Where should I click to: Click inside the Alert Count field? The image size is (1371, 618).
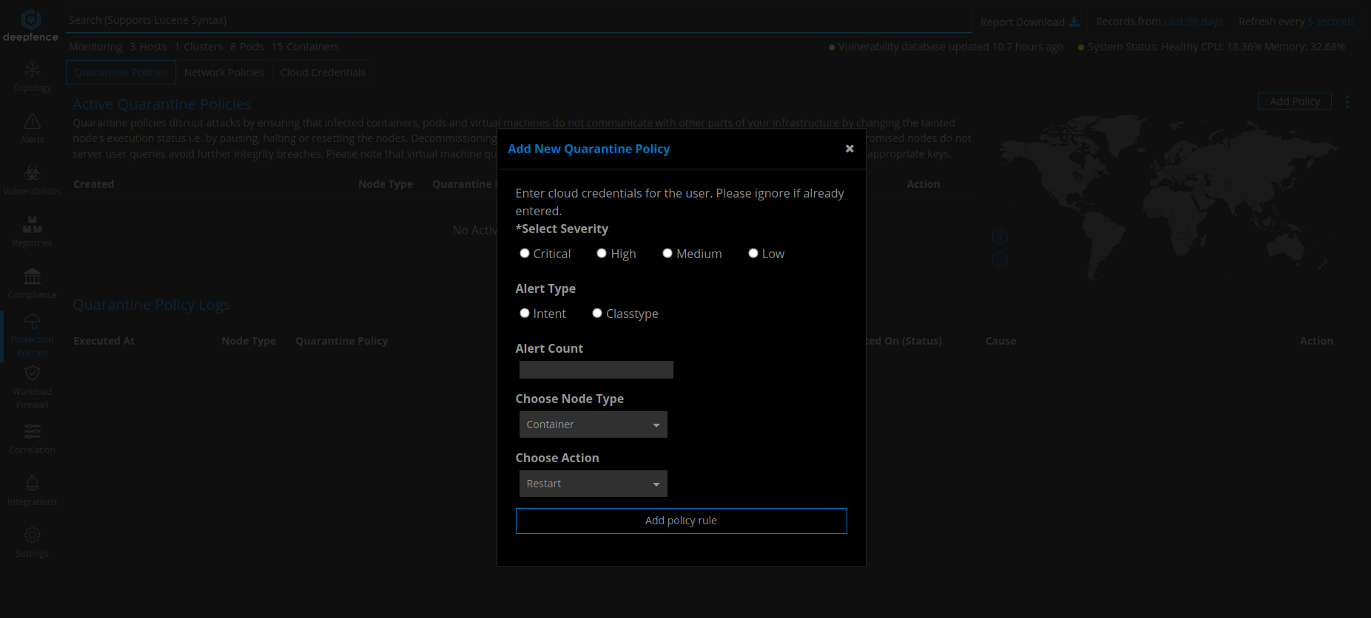click(x=595, y=369)
